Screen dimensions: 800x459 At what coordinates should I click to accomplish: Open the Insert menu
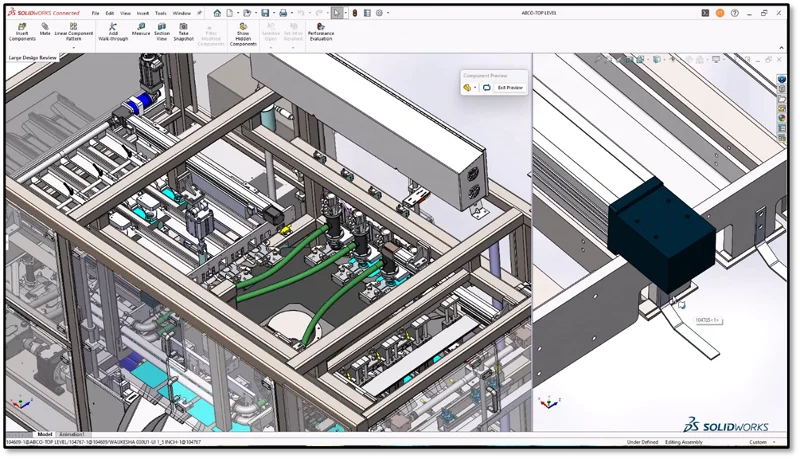coord(140,13)
